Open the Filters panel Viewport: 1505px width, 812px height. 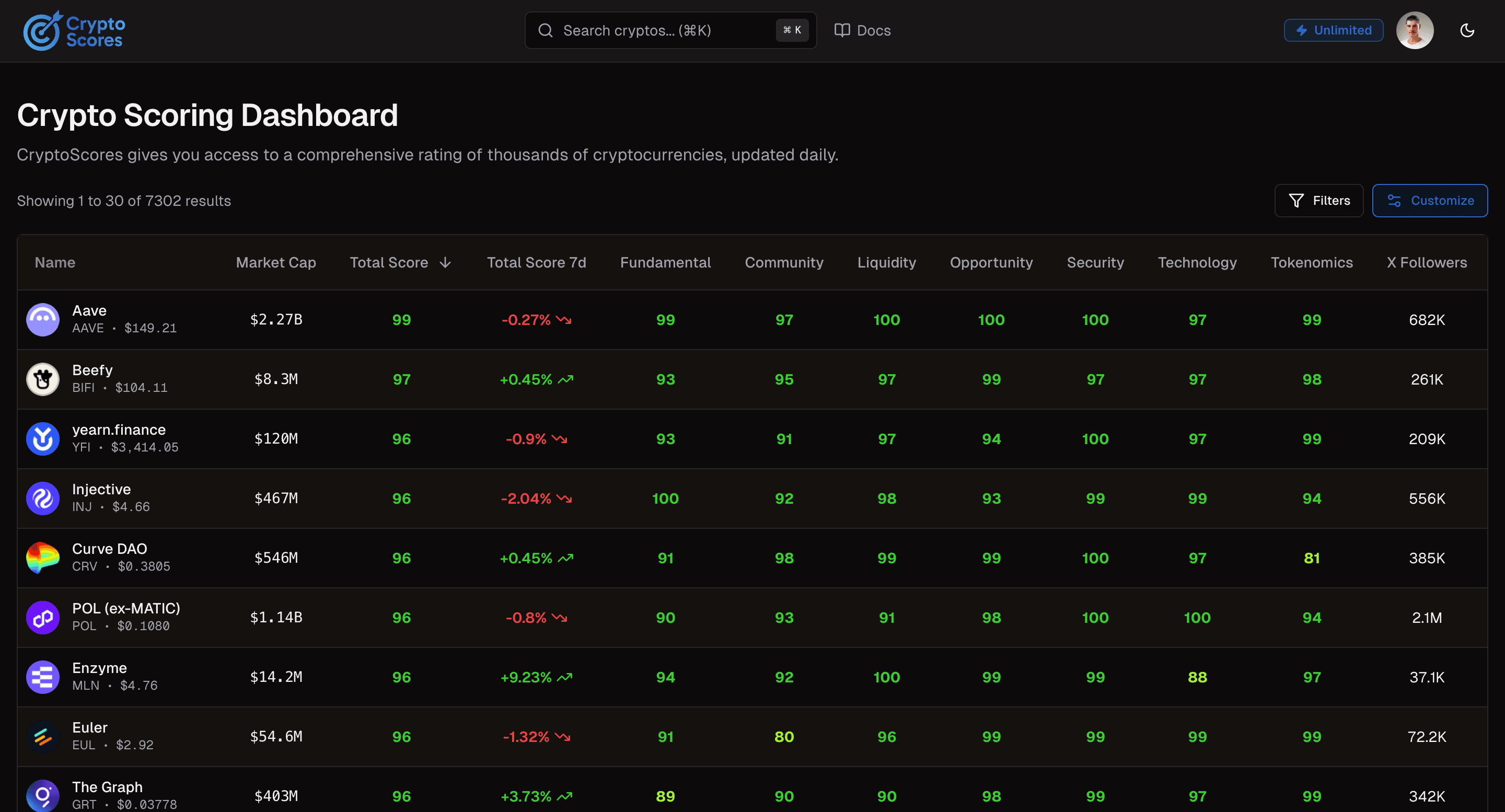pyautogui.click(x=1318, y=200)
